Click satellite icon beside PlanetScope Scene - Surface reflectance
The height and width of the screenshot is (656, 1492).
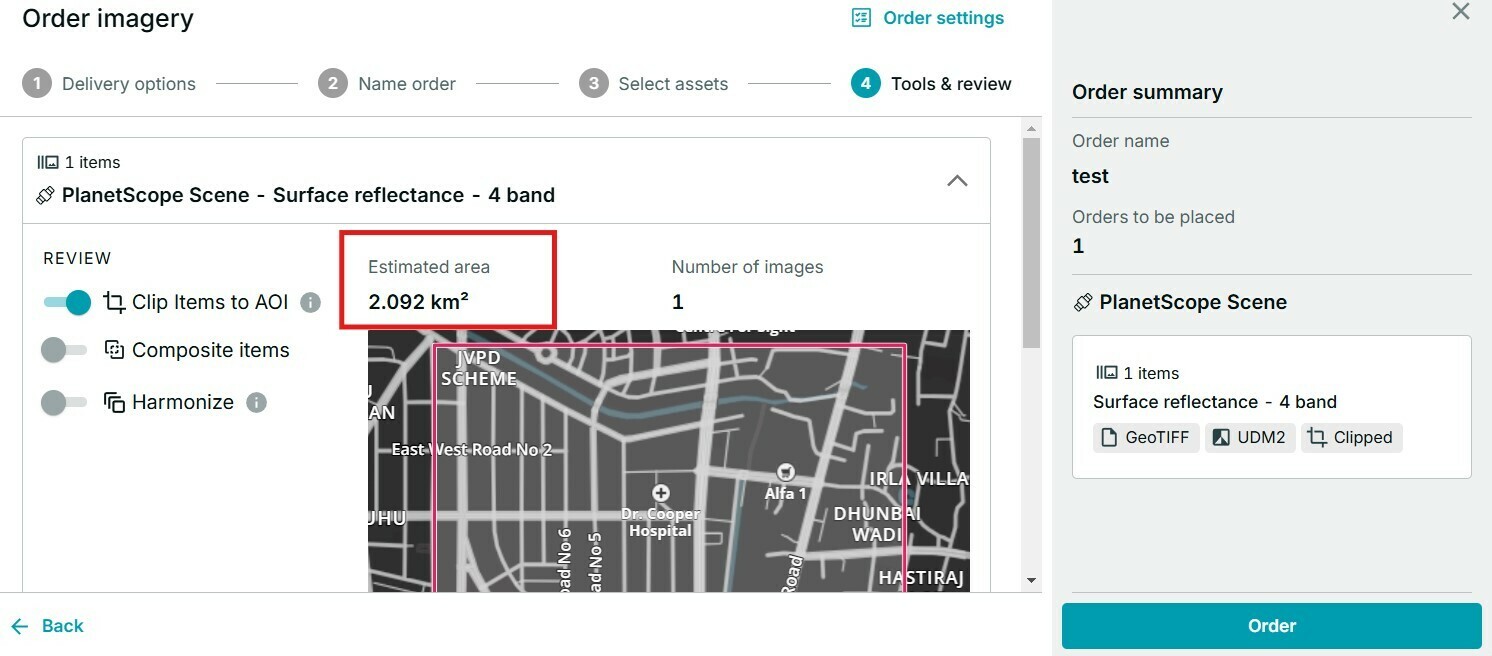[x=45, y=195]
